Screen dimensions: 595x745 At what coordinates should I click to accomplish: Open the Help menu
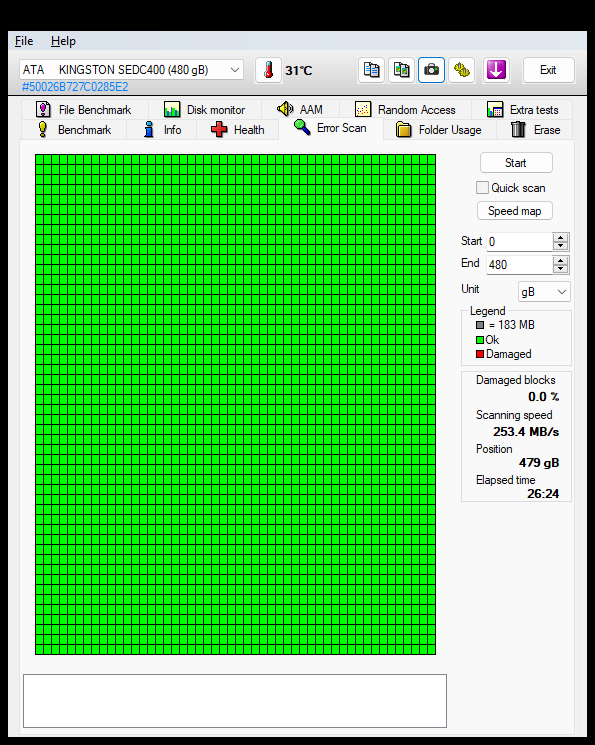coord(63,41)
